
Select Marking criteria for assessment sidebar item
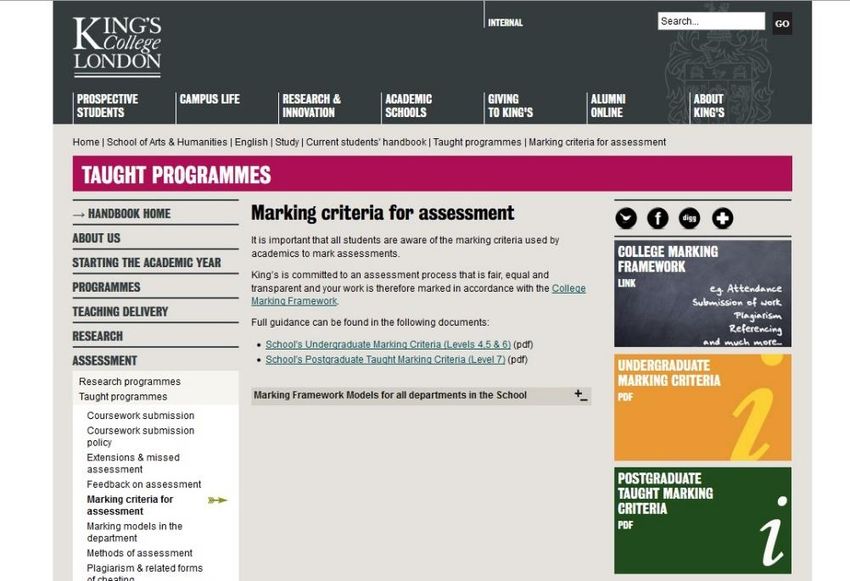(130, 505)
